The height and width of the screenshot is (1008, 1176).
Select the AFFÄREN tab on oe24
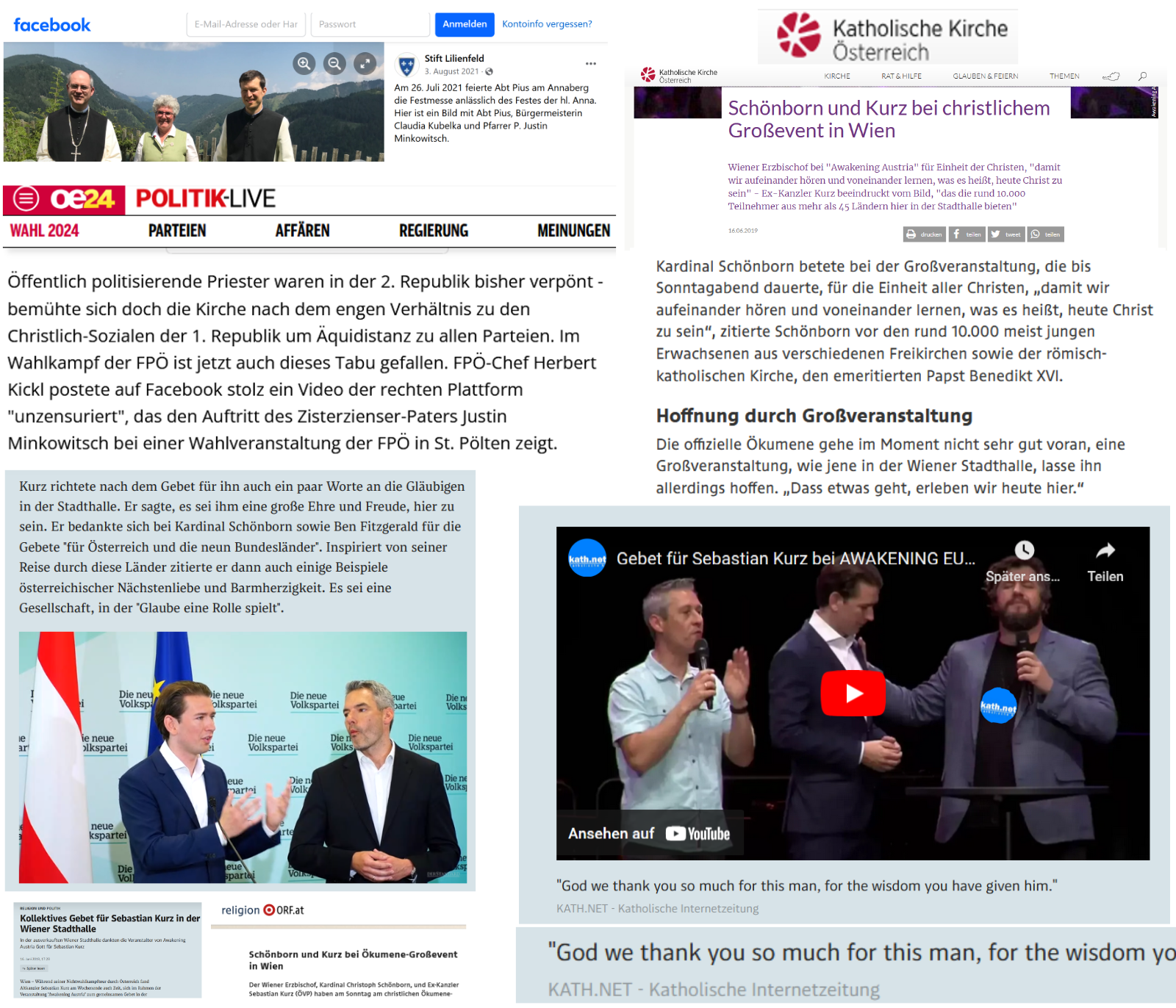[302, 231]
